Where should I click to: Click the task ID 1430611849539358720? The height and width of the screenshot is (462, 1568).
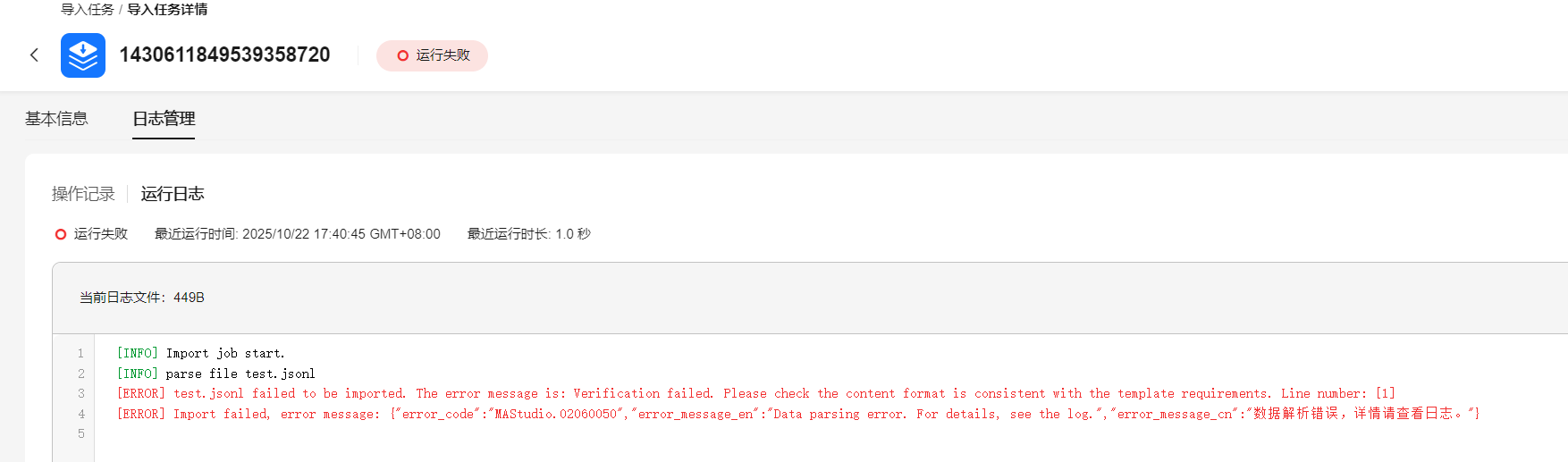(x=224, y=55)
